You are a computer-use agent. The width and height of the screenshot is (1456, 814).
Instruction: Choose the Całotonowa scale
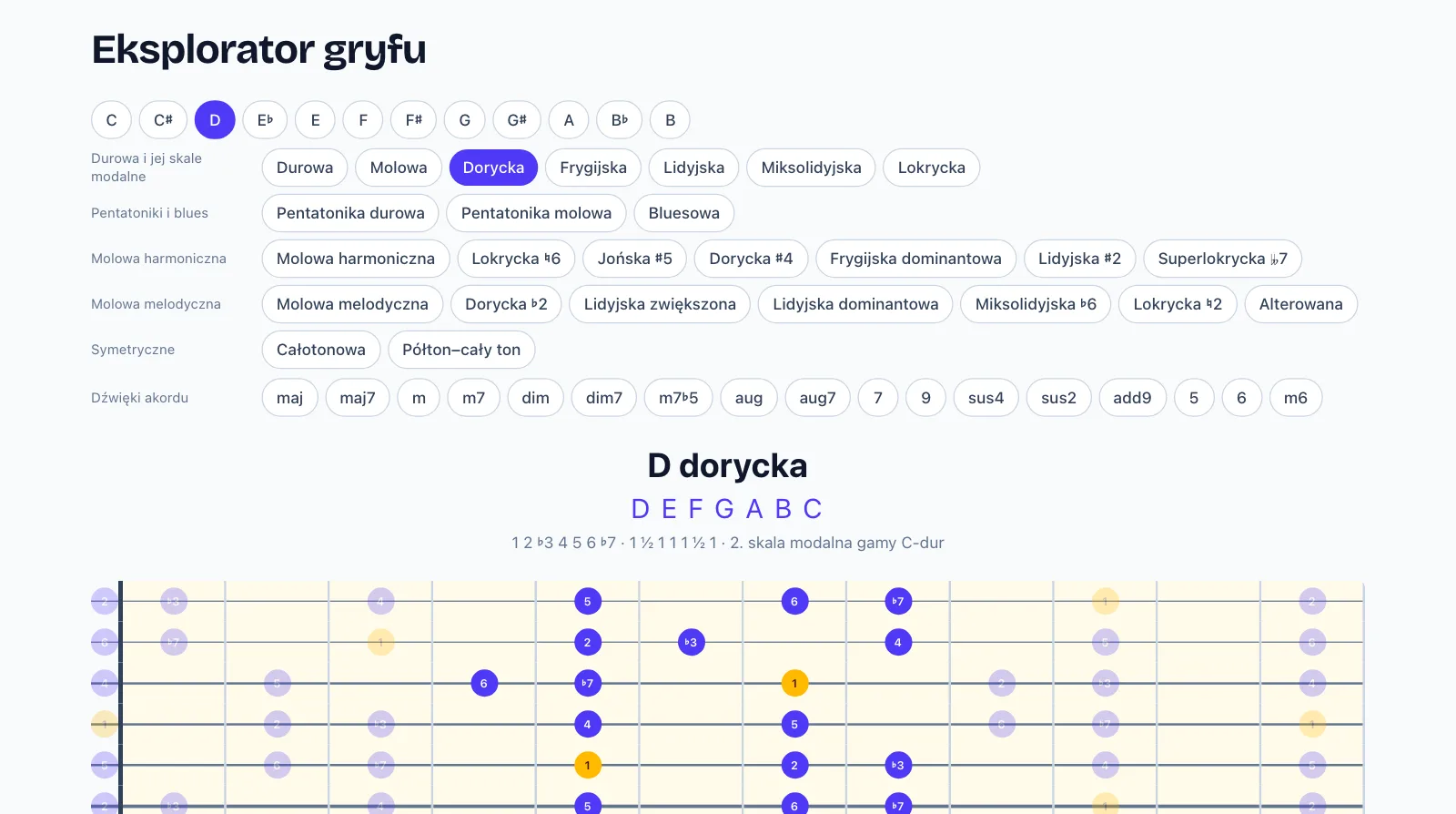(x=321, y=350)
